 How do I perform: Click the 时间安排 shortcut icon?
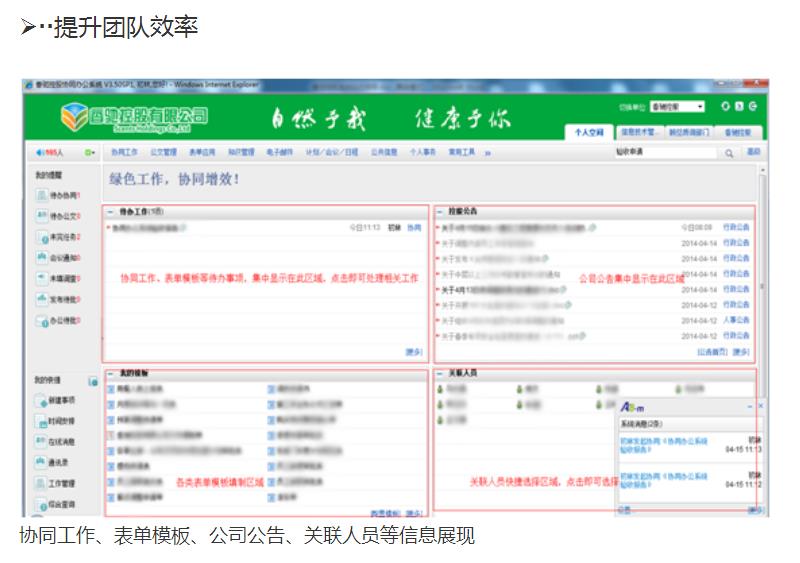40,421
